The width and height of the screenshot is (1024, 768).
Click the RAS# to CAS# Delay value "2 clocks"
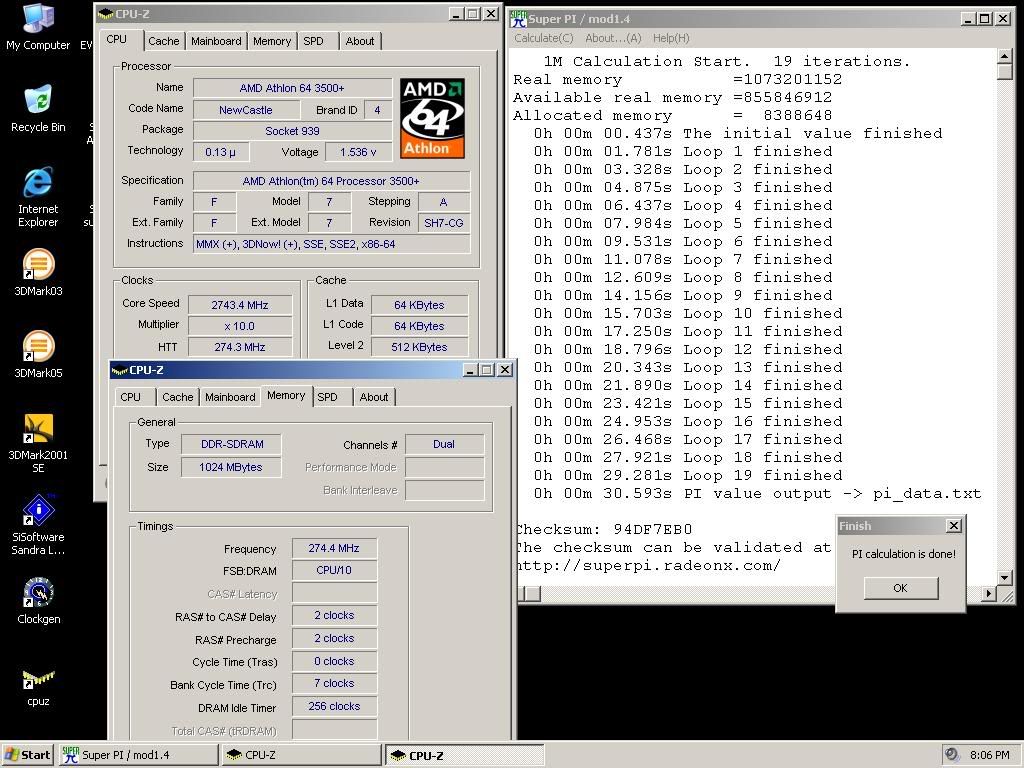pos(334,615)
